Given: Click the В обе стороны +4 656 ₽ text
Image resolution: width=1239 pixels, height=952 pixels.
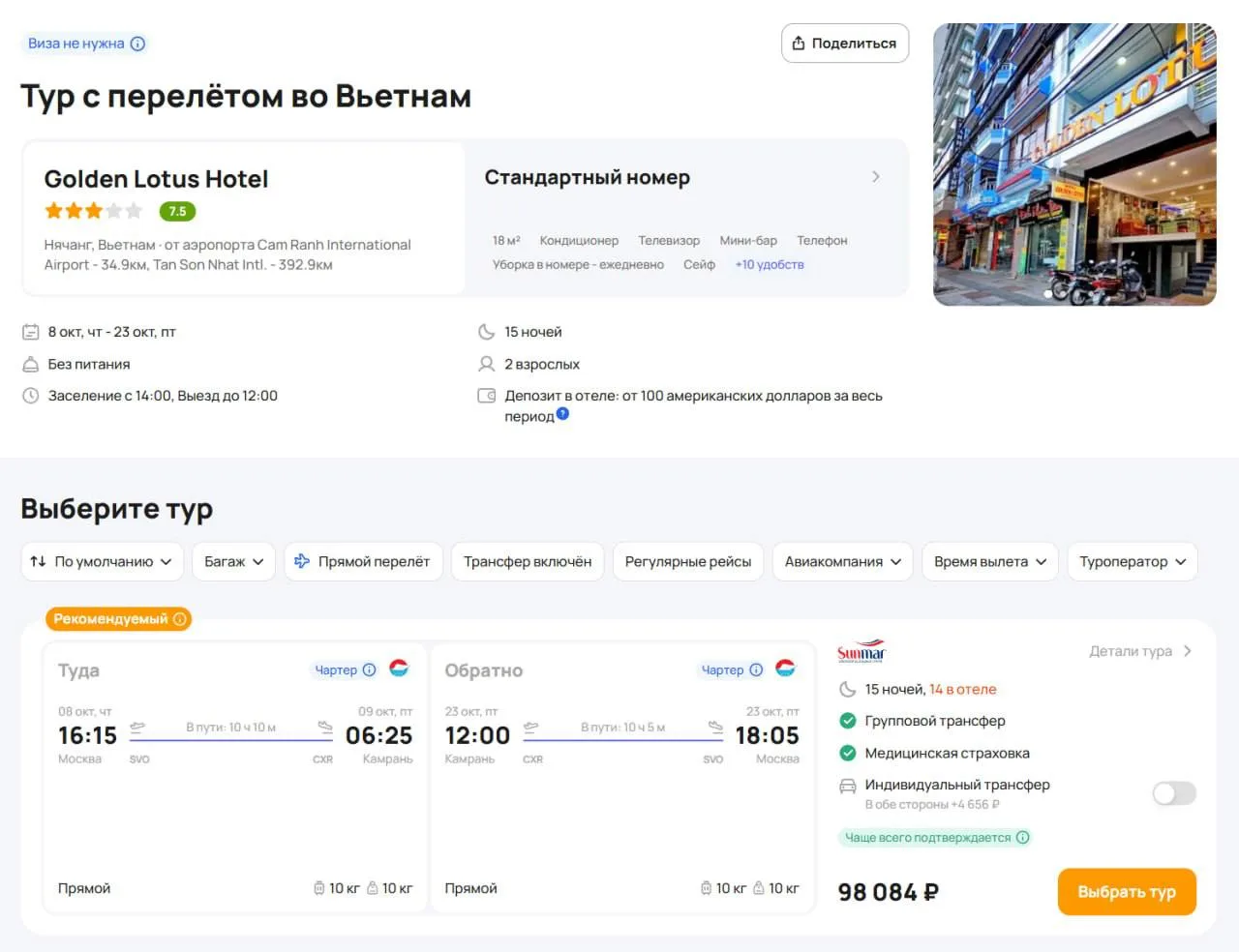Looking at the screenshot, I should tap(932, 805).
